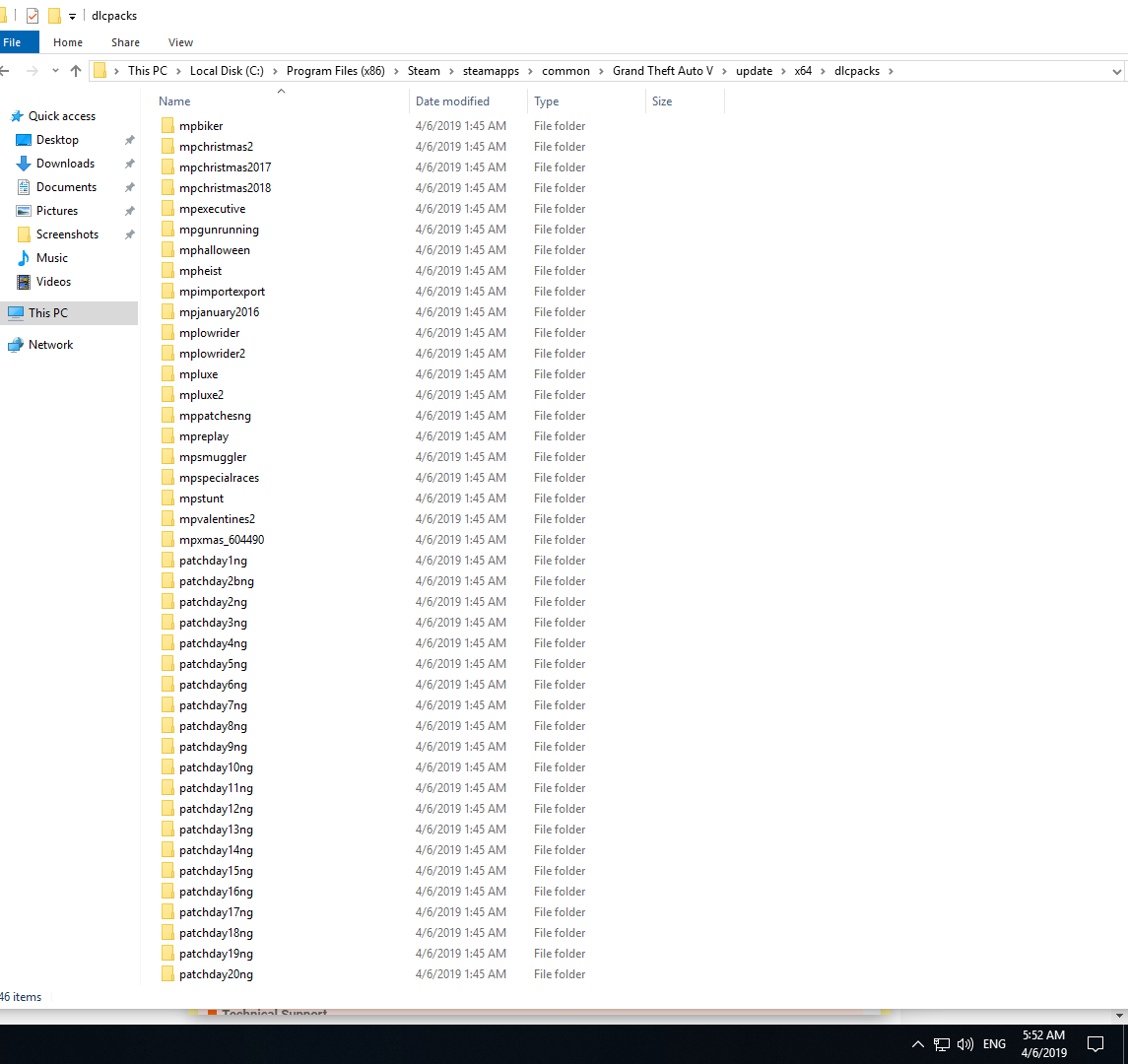Open Desktop in the navigation pane
The height and width of the screenshot is (1064, 1128).
(x=57, y=140)
